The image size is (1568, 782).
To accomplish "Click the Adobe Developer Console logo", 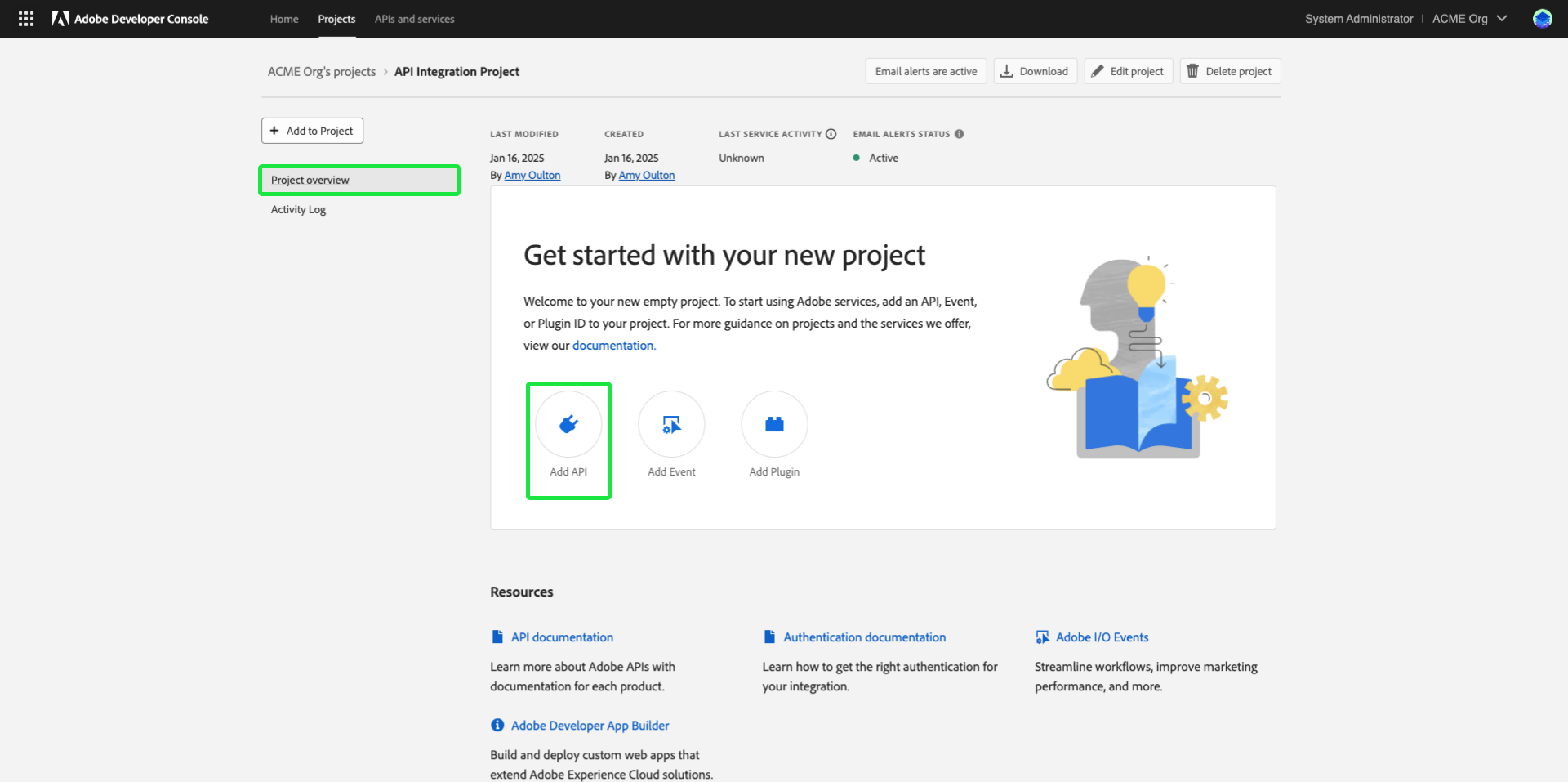I will 130,19.
